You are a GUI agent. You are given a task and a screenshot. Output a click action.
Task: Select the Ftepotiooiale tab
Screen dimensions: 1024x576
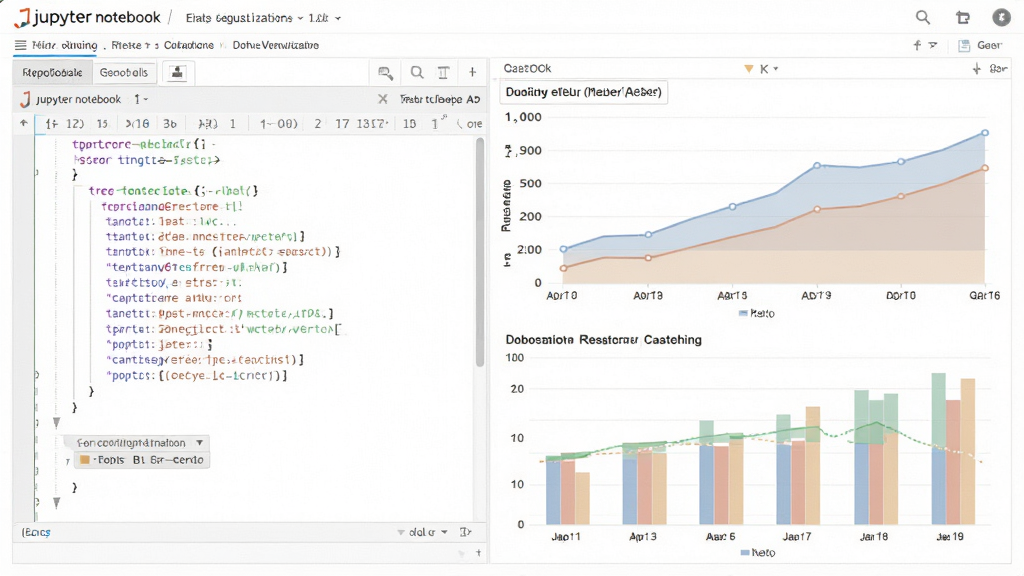point(52,72)
